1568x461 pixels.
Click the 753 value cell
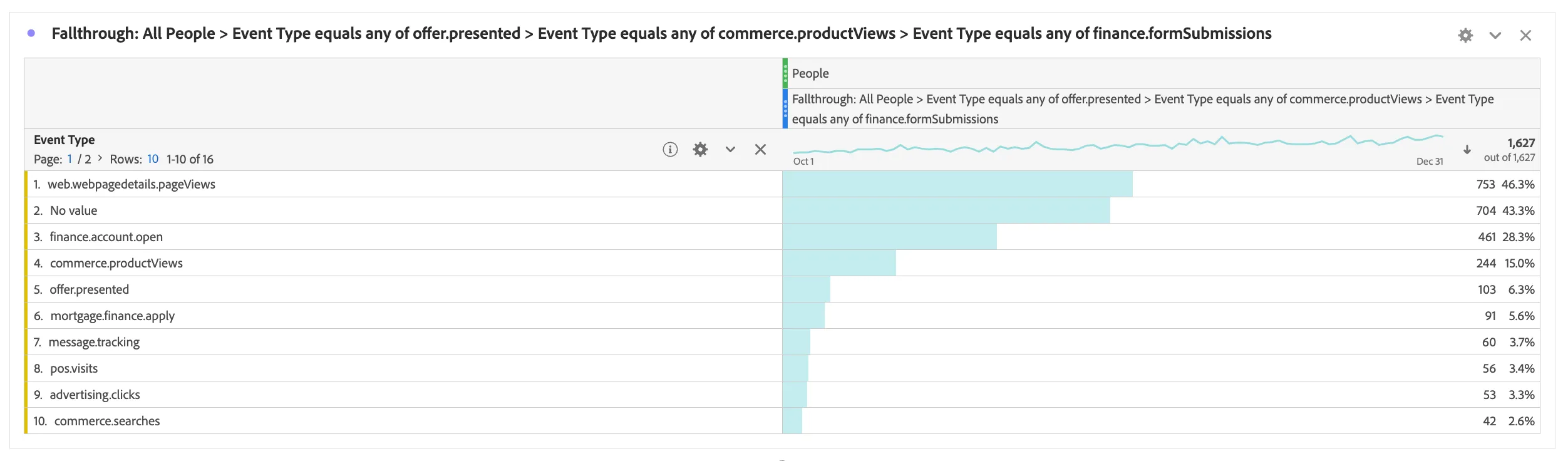pos(1485,184)
